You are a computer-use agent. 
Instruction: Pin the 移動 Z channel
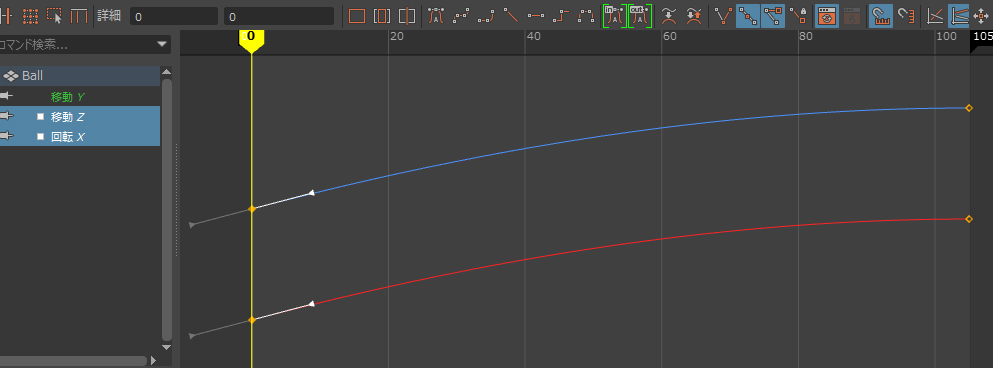[6, 116]
